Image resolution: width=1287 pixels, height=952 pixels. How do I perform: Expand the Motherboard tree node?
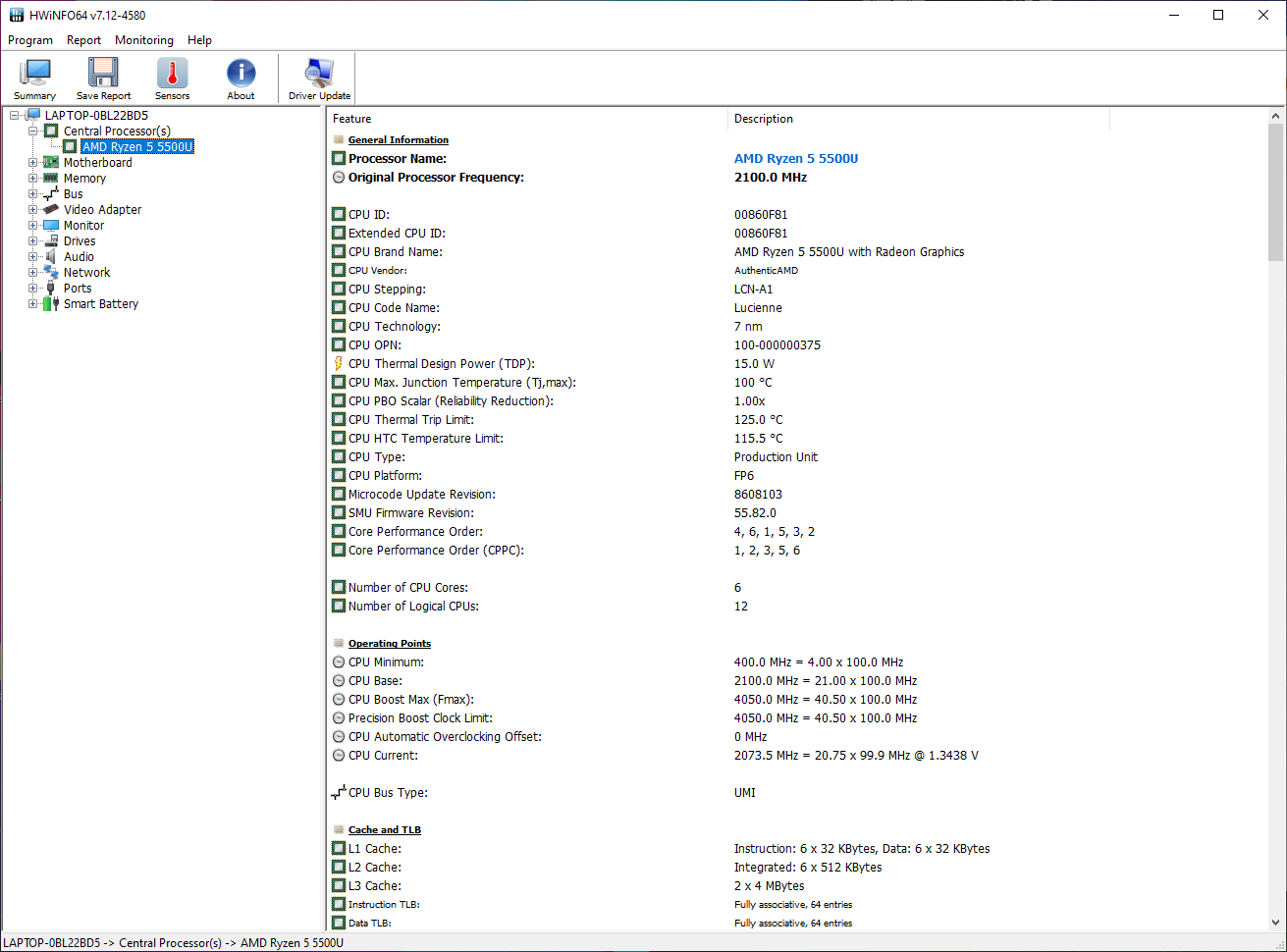click(33, 163)
